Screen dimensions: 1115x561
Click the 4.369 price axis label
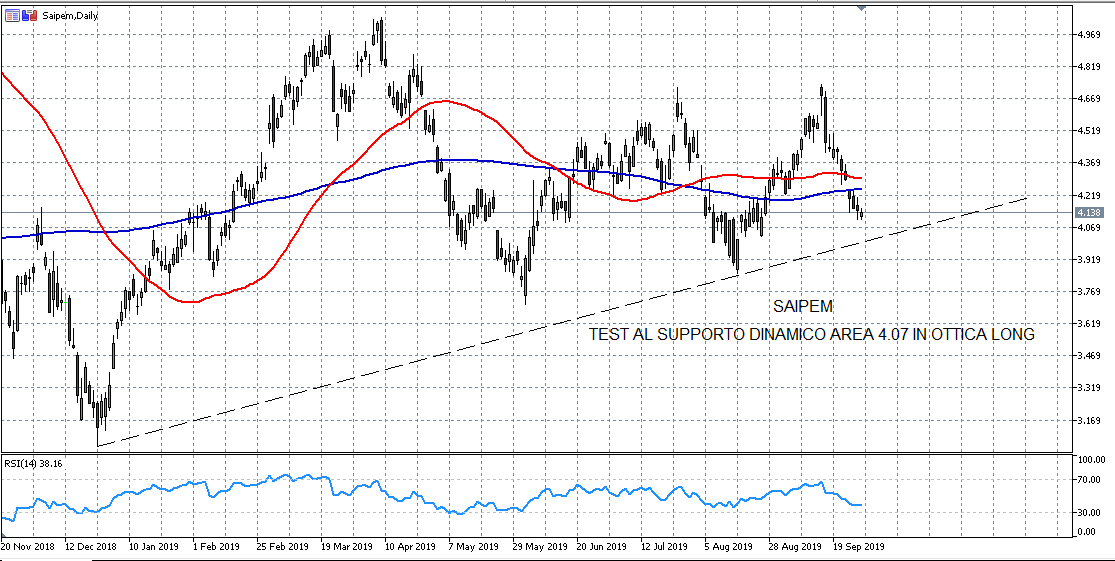(1089, 163)
